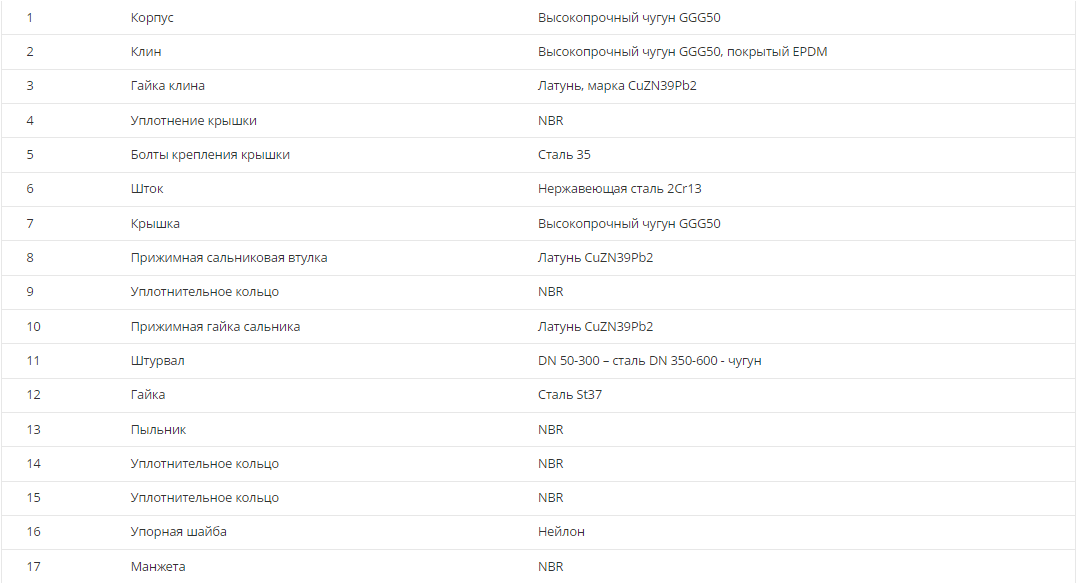Select 'Уплотнение крышки' cell
1076x583 pixels.
pyautogui.click(x=193, y=121)
